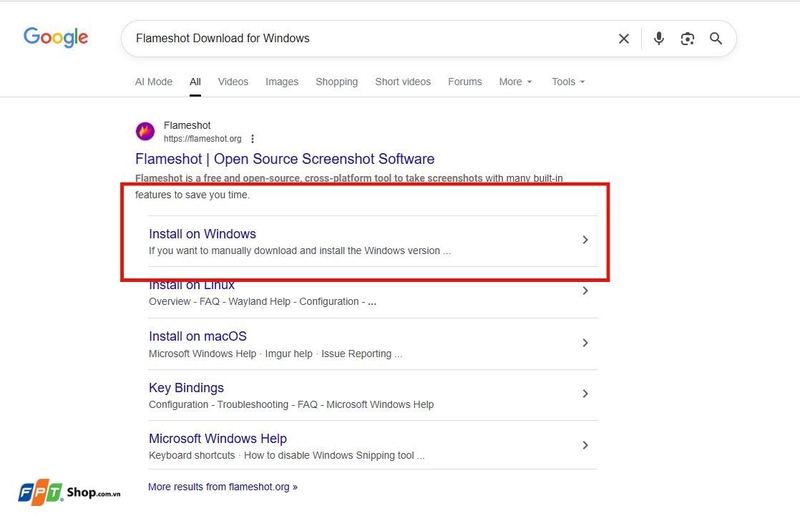Open the Tools dropdown
Image resolution: width=800 pixels, height=516 pixels.
(568, 82)
